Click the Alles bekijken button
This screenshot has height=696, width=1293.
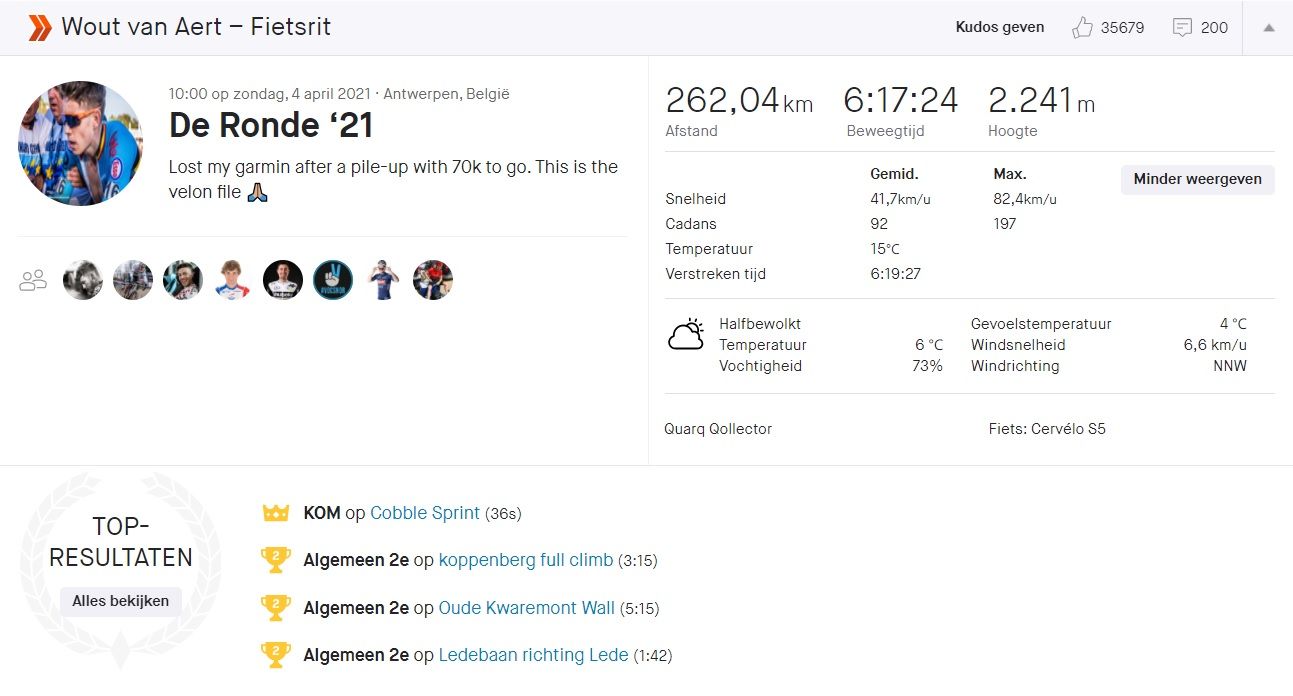pos(120,601)
